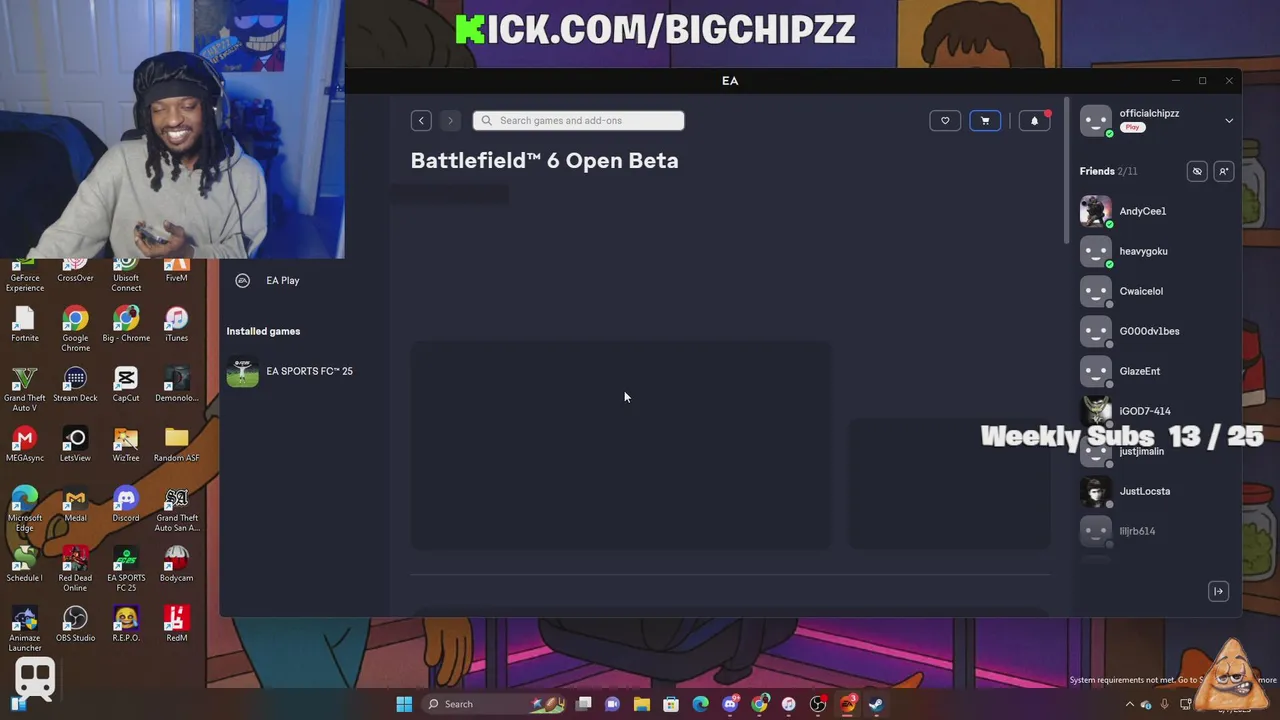Open officialchipzz profile avatar
Viewport: 1280px width, 720px height.
click(x=1096, y=120)
